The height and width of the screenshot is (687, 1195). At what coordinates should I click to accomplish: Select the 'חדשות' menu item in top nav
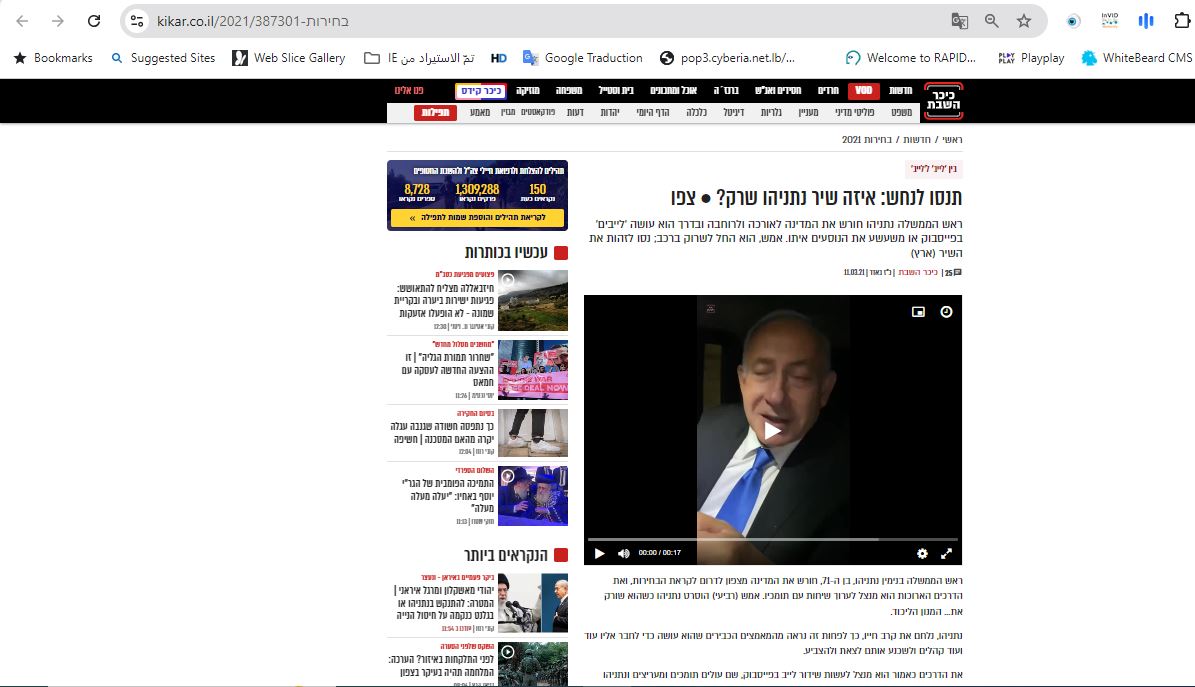(x=902, y=91)
